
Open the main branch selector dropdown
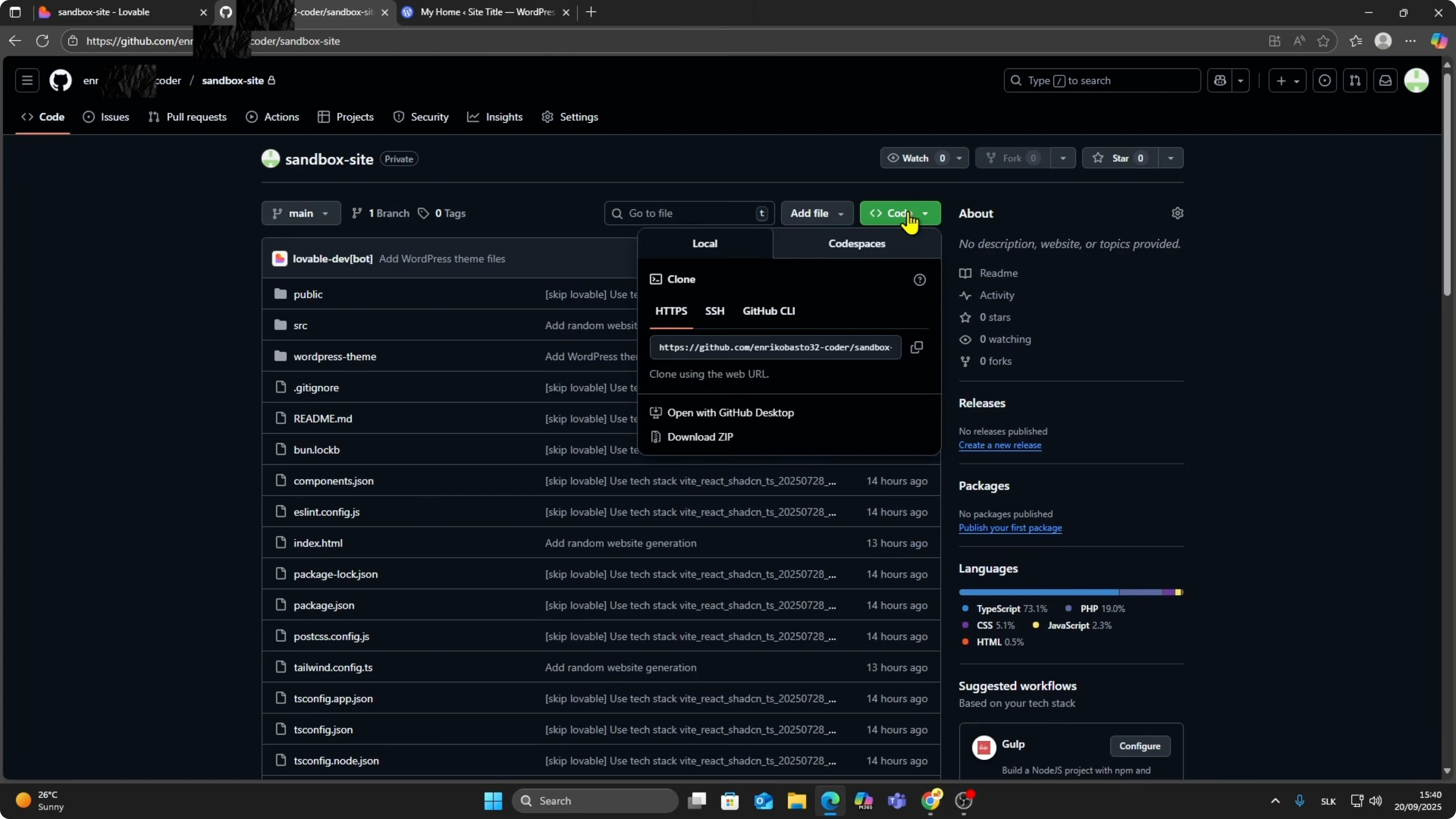tap(301, 213)
